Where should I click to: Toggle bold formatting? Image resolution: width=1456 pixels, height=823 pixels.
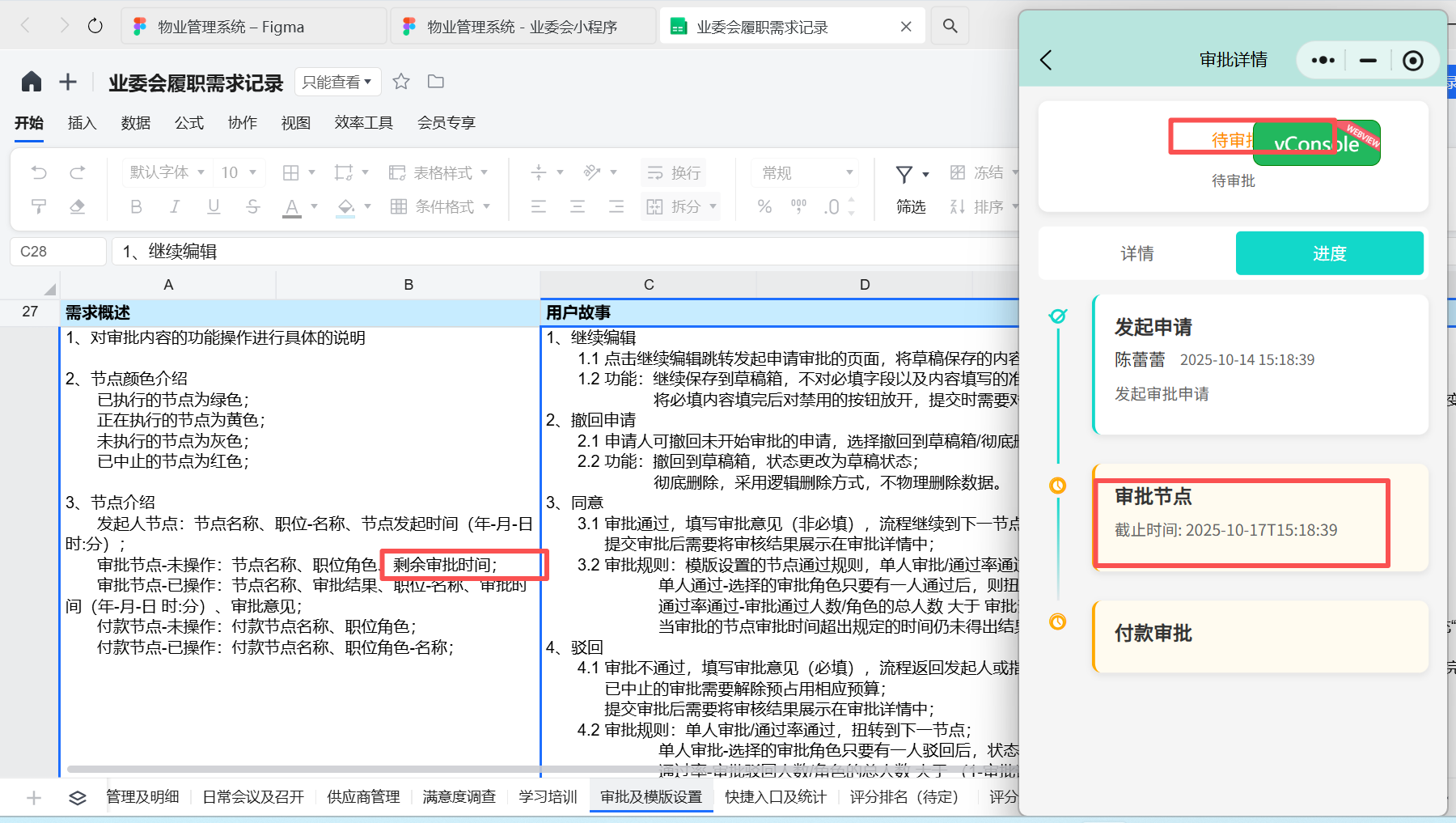click(136, 206)
